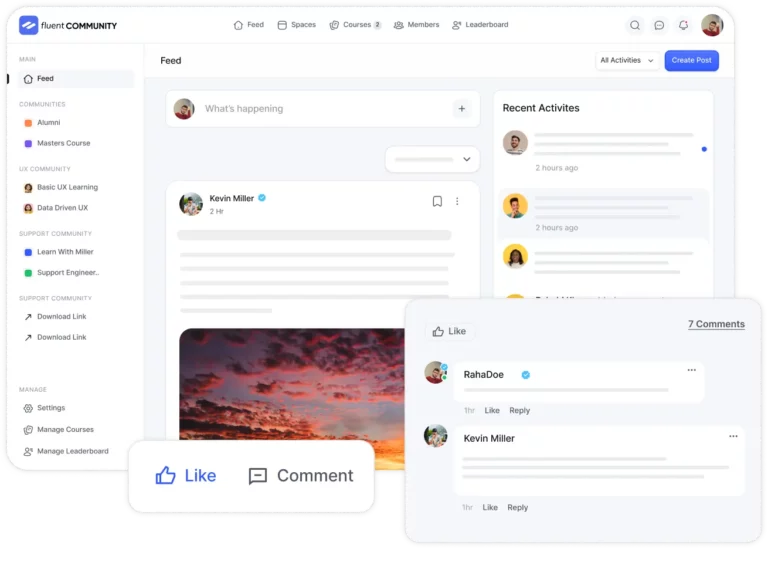Like RahaDoe's comment
Viewport: 768px width, 566px height.
pyautogui.click(x=492, y=411)
